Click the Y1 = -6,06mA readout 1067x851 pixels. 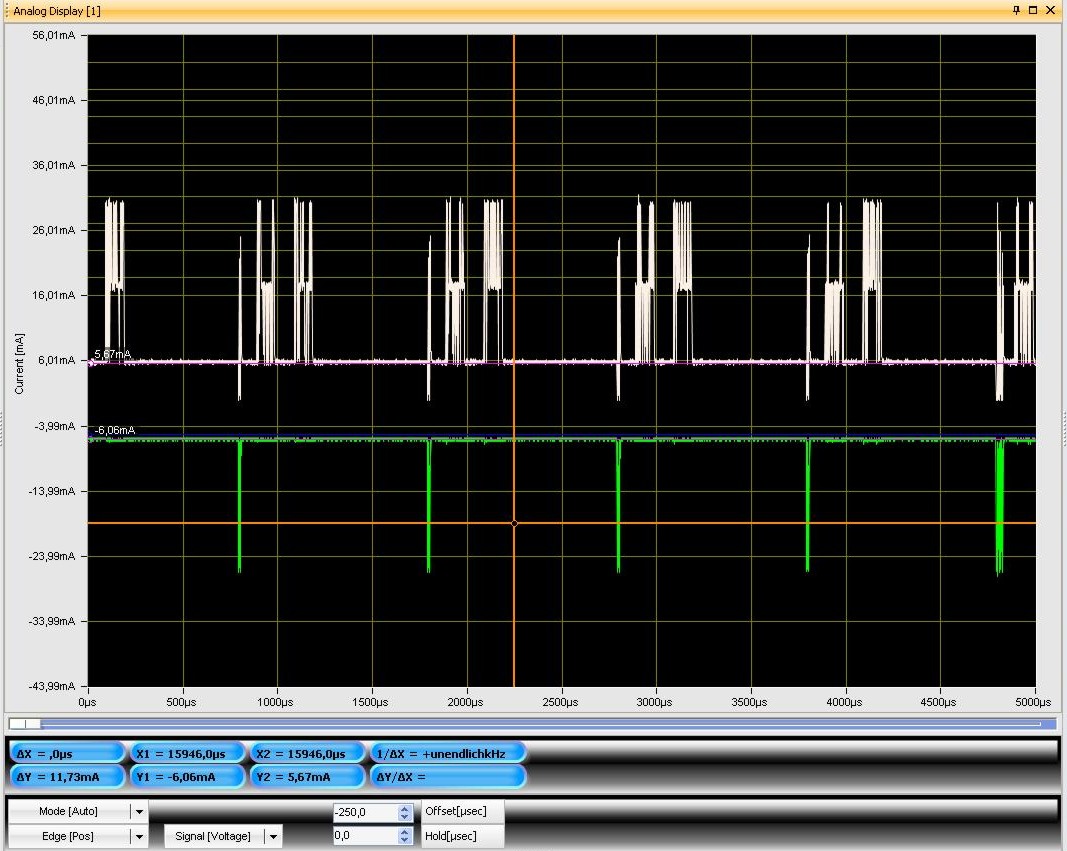click(x=187, y=777)
